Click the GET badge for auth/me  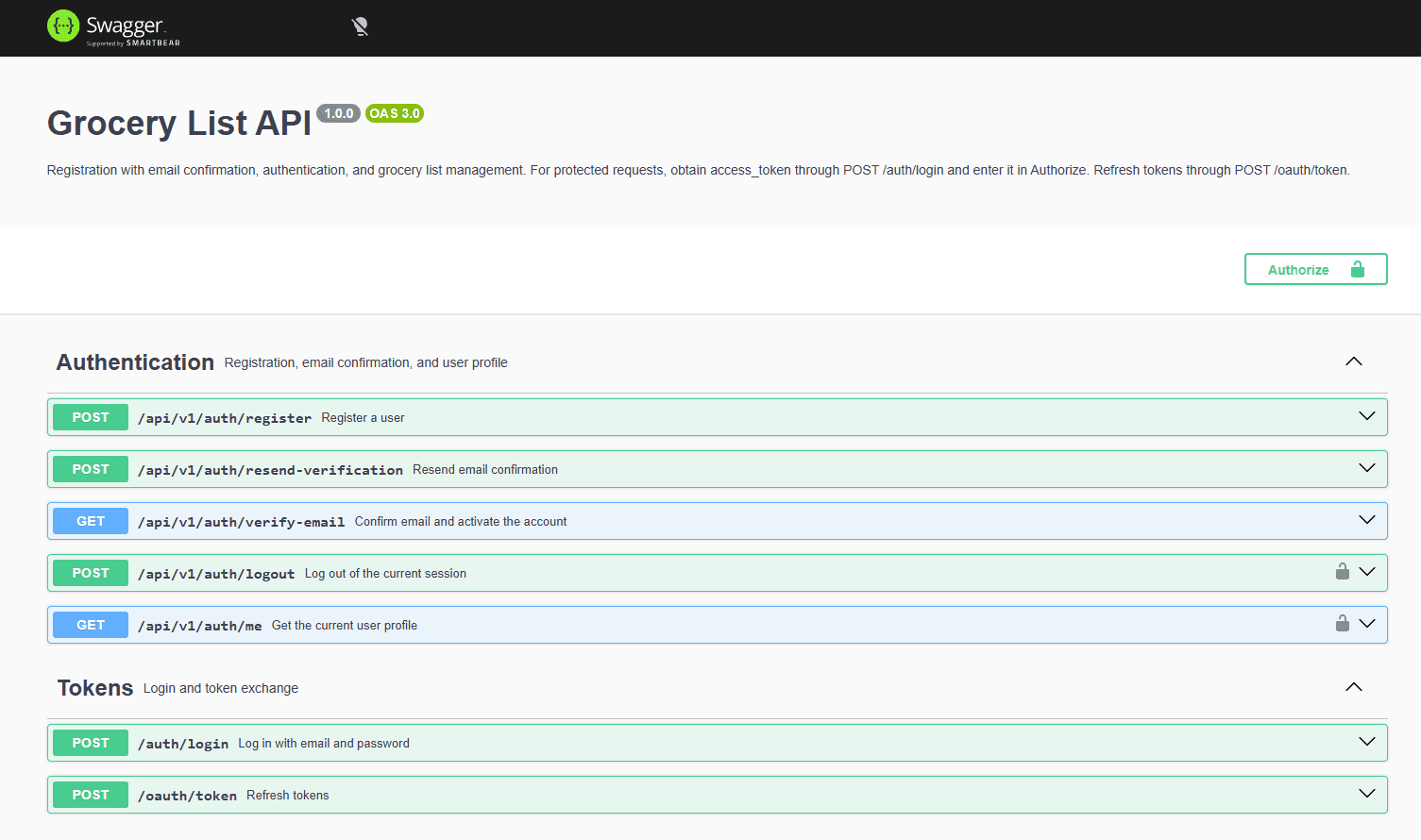(x=91, y=625)
